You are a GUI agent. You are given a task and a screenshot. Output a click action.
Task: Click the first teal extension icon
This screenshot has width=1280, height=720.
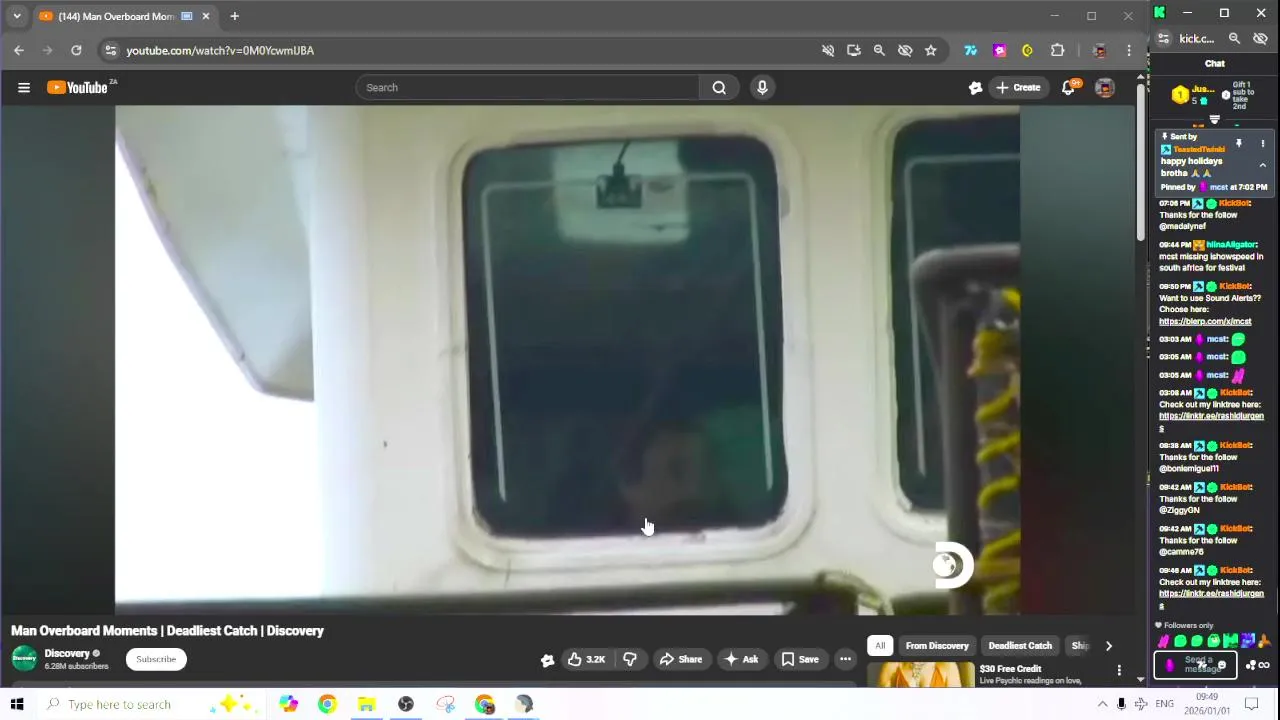pos(970,50)
